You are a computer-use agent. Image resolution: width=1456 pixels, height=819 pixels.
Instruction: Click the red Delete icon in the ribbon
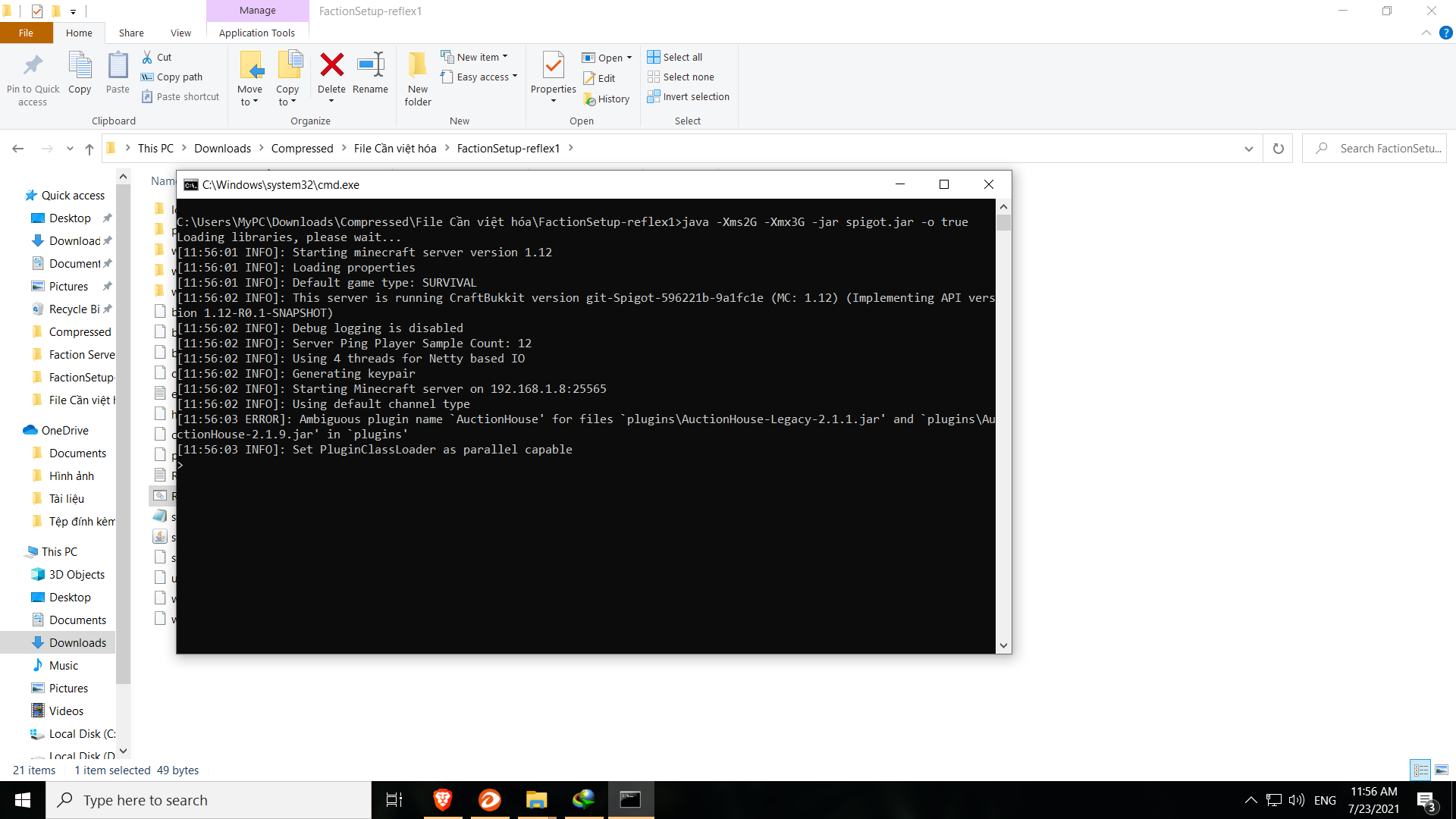click(x=331, y=66)
